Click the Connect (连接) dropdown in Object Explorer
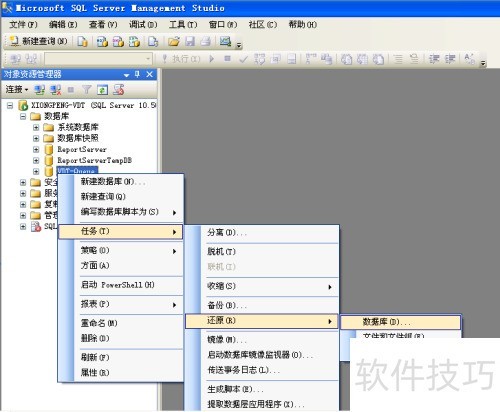This screenshot has width=500, height=412. 17,89
